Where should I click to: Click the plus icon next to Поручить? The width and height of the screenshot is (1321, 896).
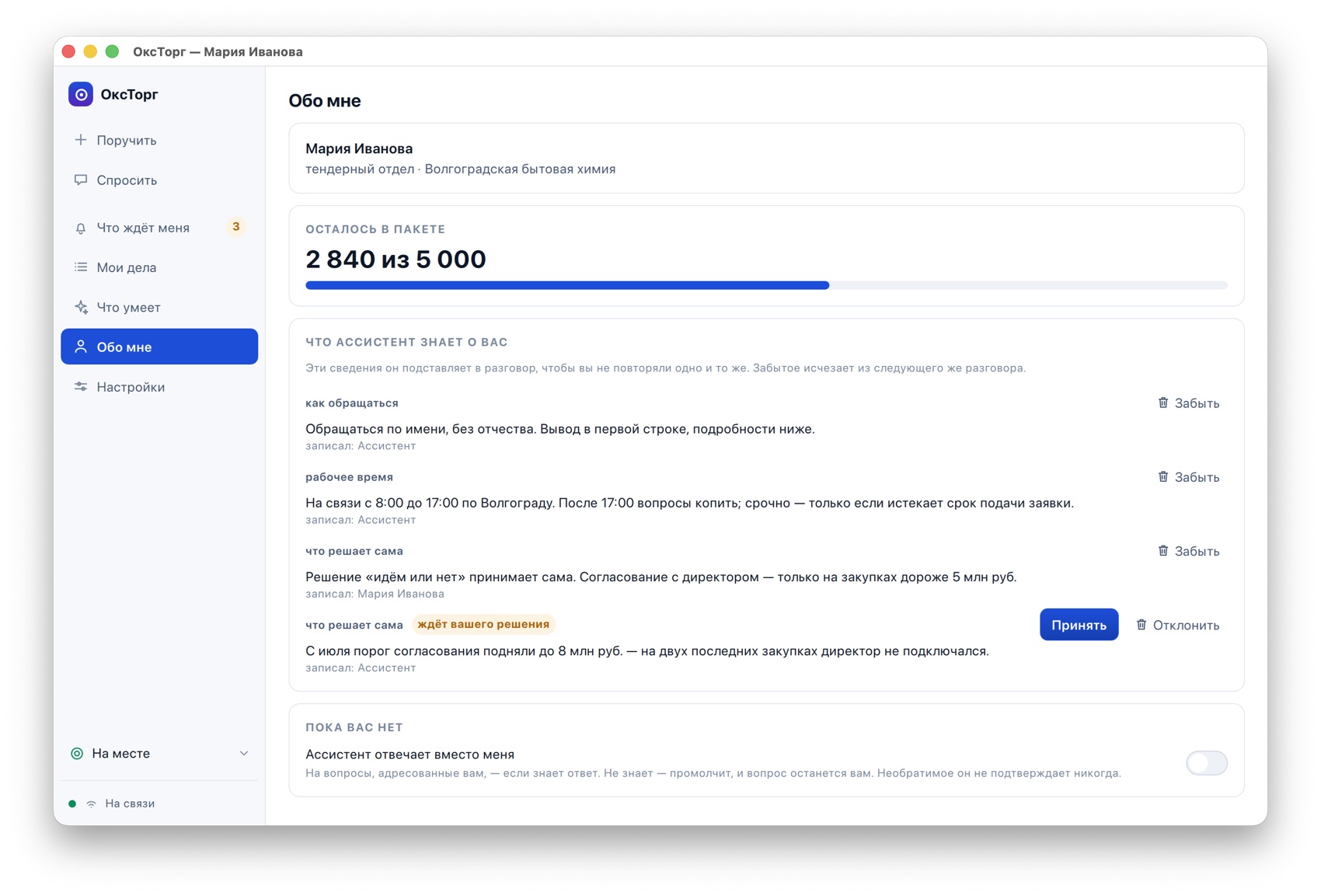(x=81, y=140)
